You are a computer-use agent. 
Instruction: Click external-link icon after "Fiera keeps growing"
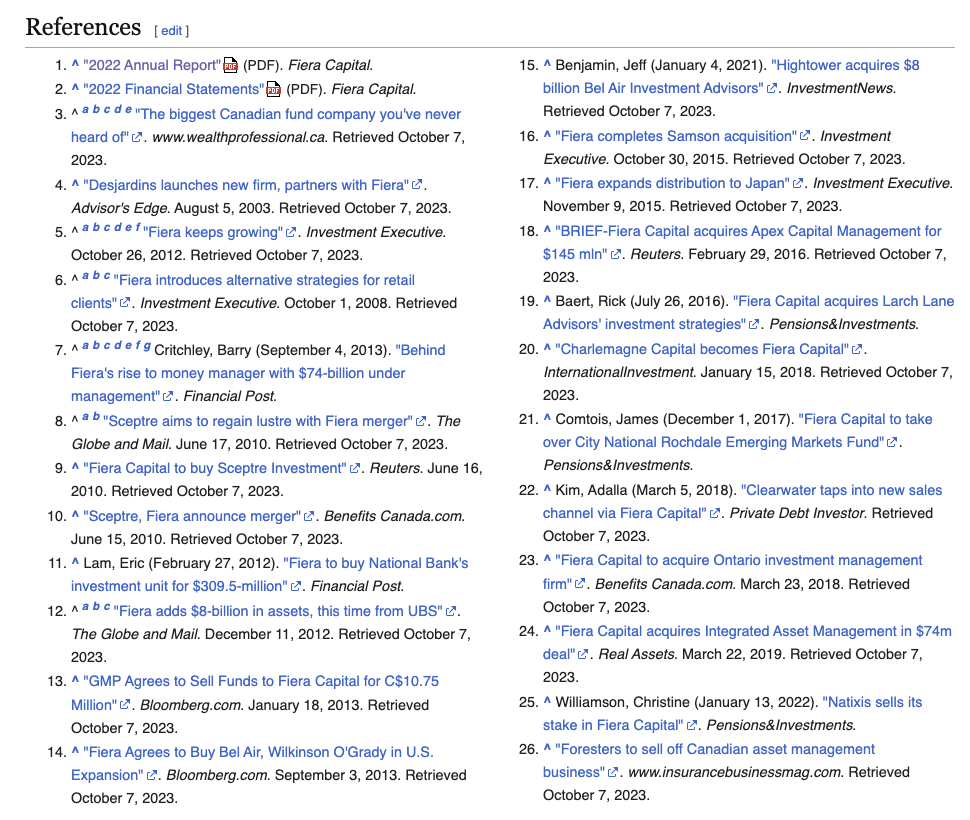click(291, 233)
